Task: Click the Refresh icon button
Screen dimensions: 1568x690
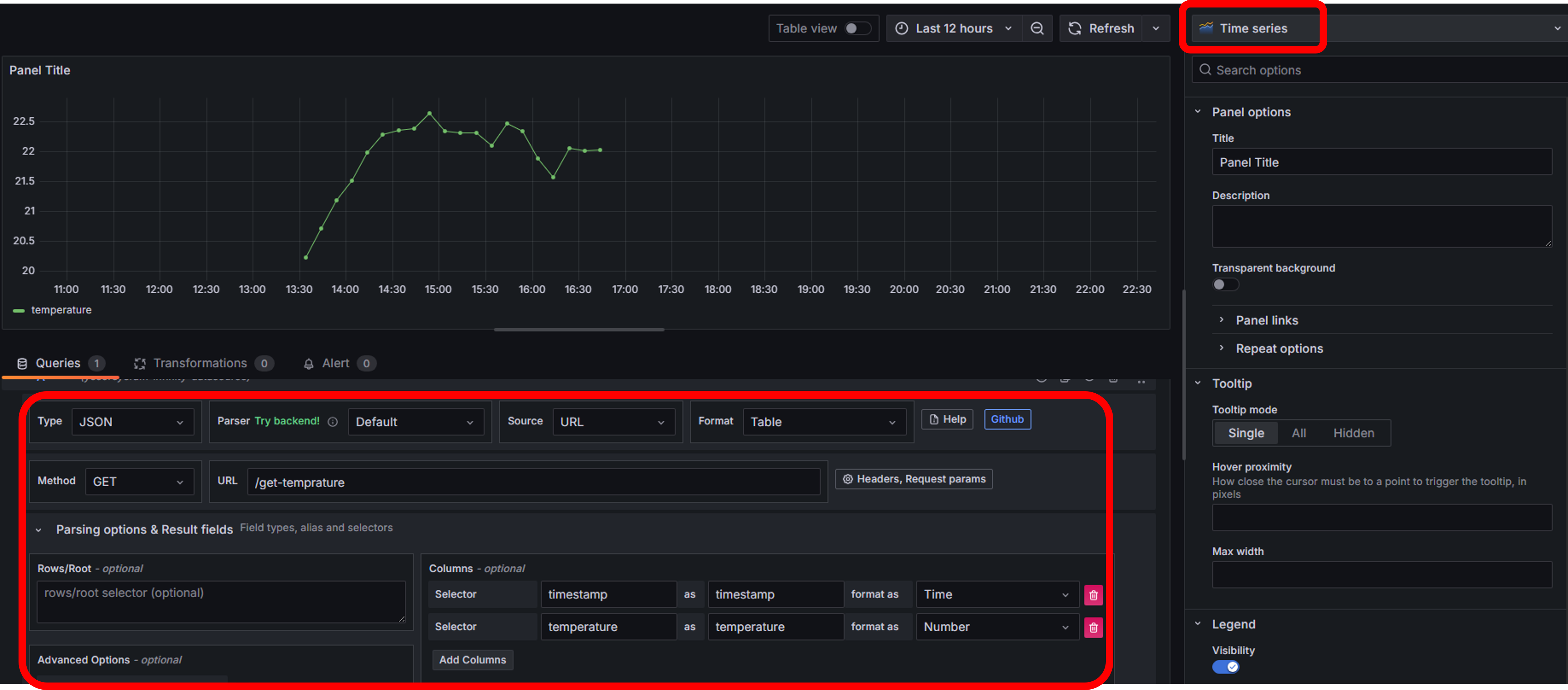Action: tap(1075, 29)
